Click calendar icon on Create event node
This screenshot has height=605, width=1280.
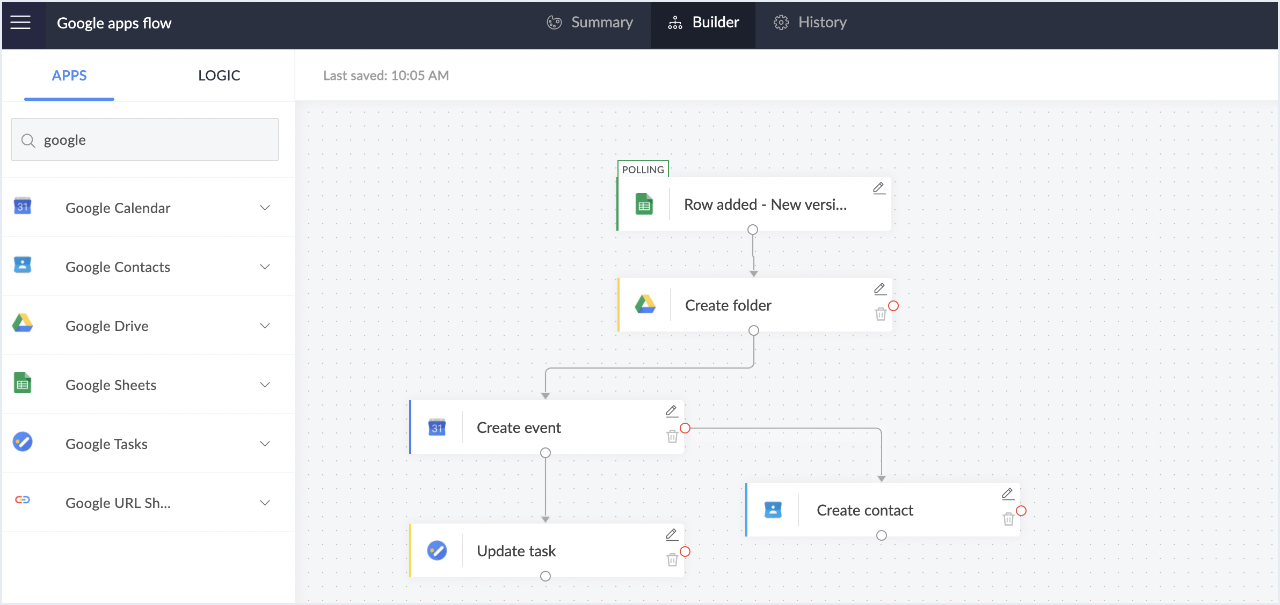tap(437, 427)
